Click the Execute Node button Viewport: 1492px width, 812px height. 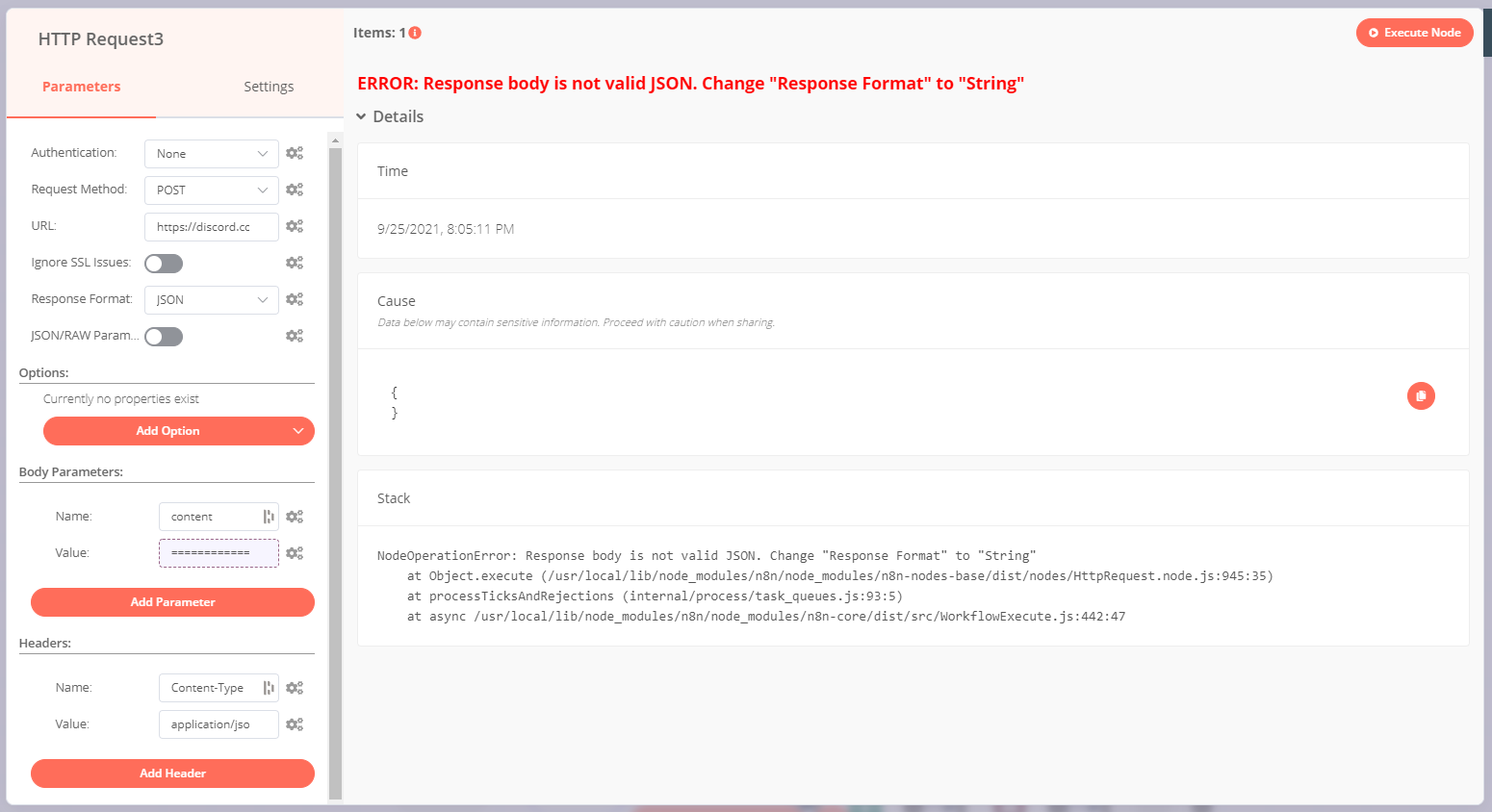[x=1414, y=32]
